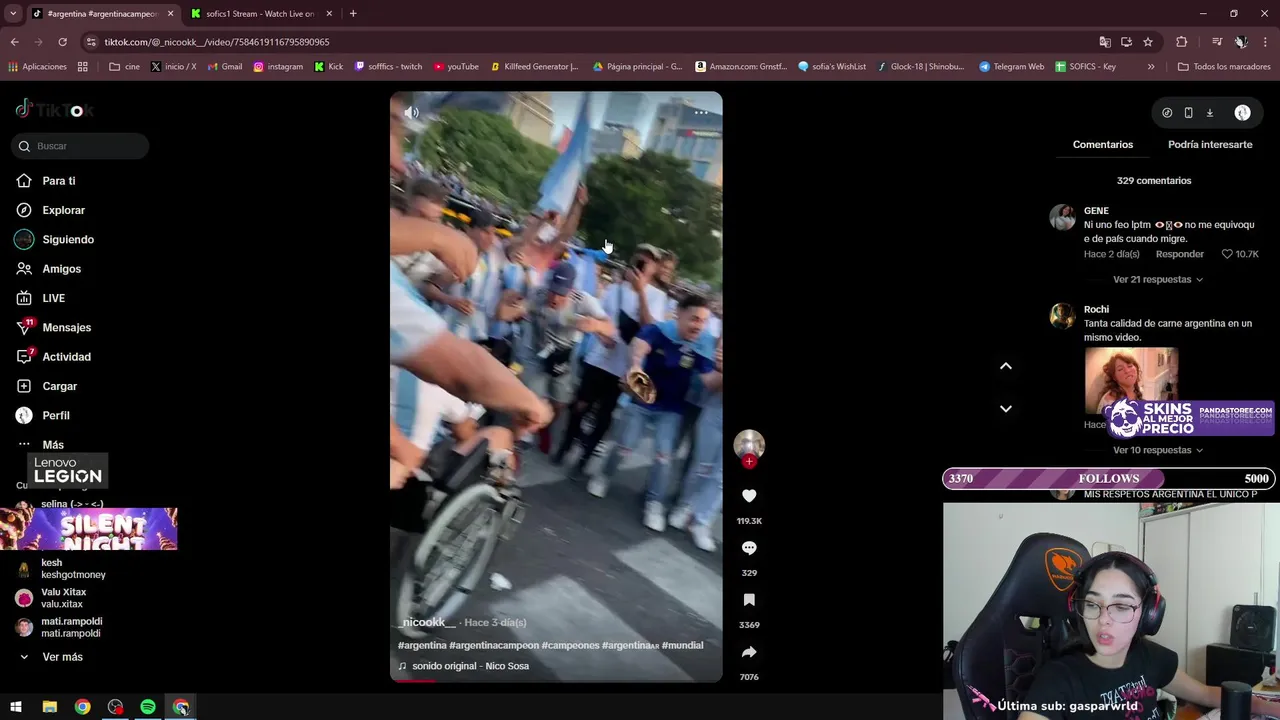
Task: Open the _nicookk__ username link
Action: click(x=427, y=622)
